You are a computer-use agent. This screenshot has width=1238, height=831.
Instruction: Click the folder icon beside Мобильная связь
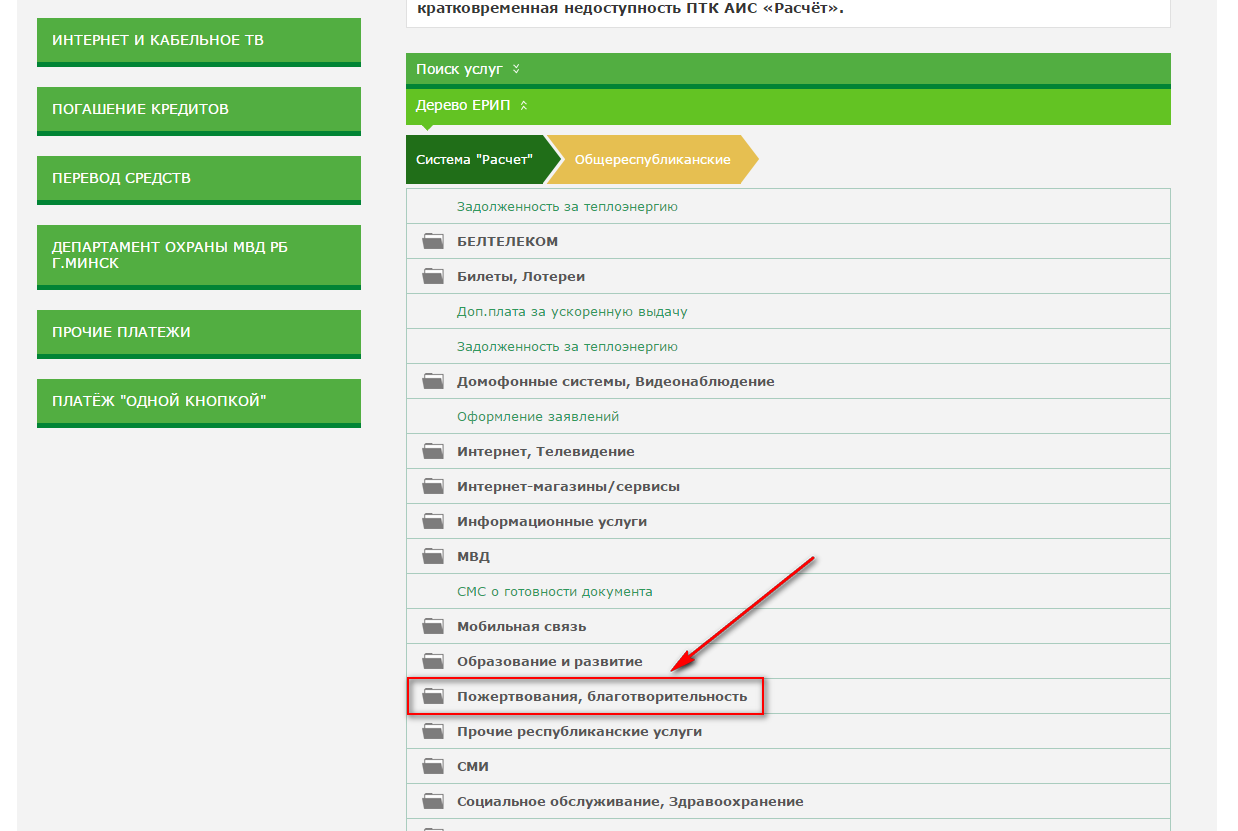coord(432,626)
